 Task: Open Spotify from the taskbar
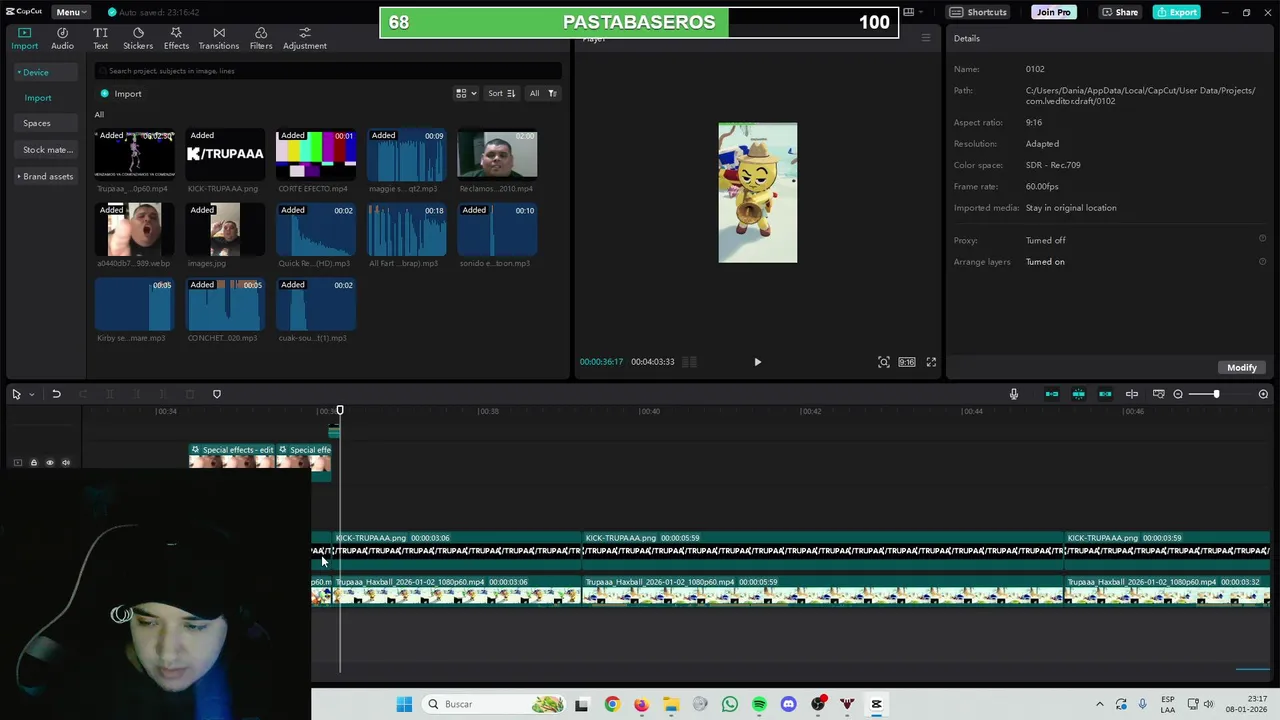click(x=759, y=704)
